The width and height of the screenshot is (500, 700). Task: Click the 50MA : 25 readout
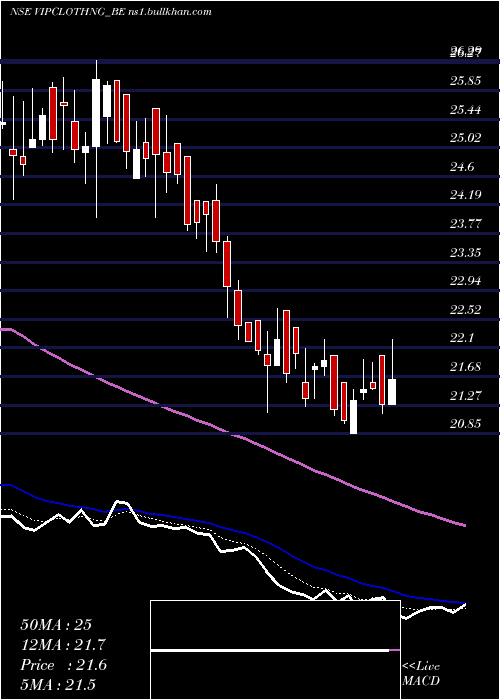pyautogui.click(x=56, y=625)
